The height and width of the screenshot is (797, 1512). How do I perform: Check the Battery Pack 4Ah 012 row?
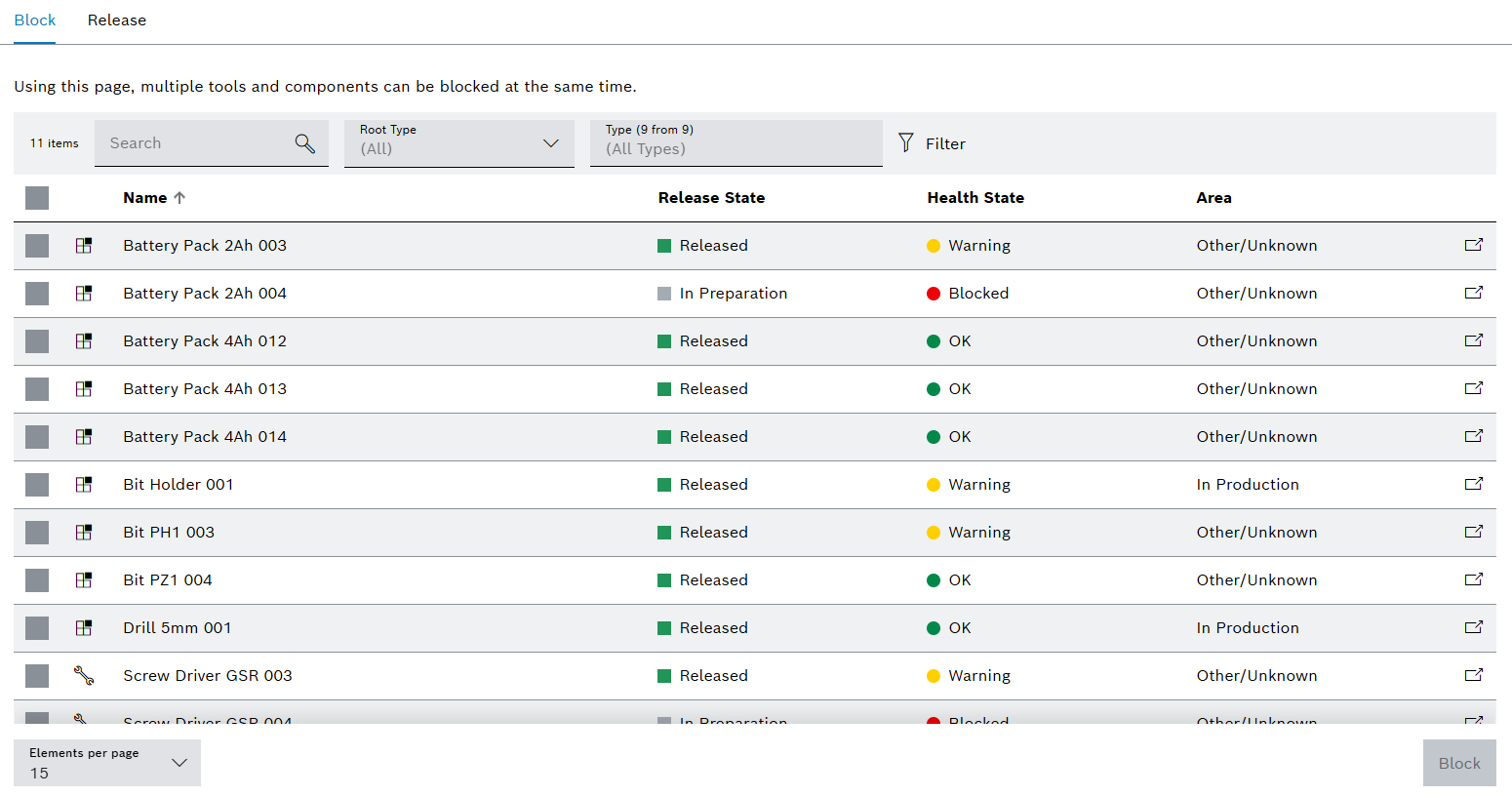coord(37,341)
